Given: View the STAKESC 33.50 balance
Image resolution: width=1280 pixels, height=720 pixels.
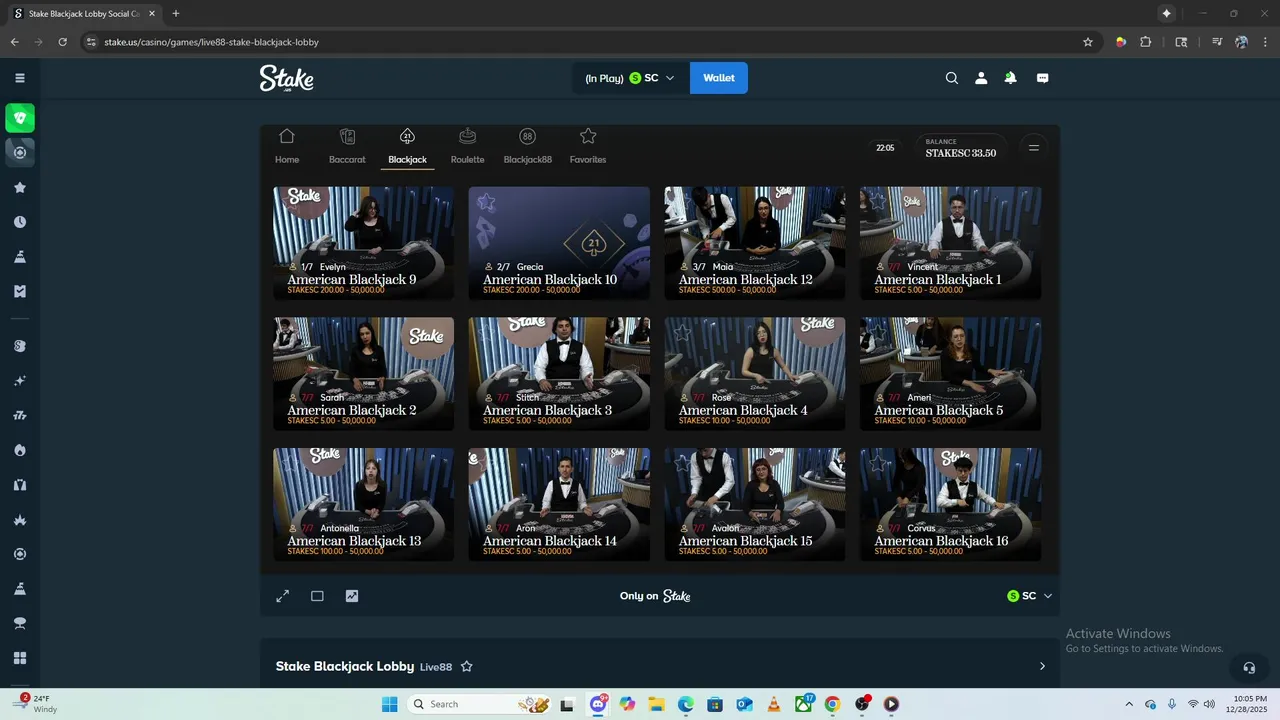Looking at the screenshot, I should 961,148.
